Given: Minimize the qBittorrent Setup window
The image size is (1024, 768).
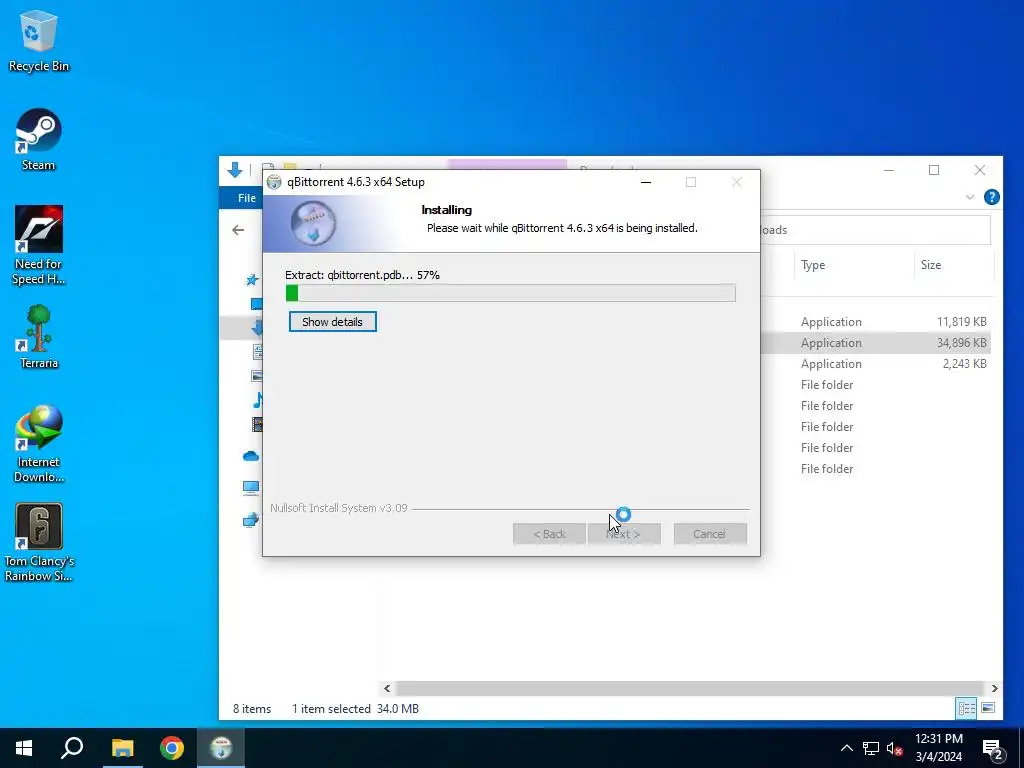Looking at the screenshot, I should point(646,182).
